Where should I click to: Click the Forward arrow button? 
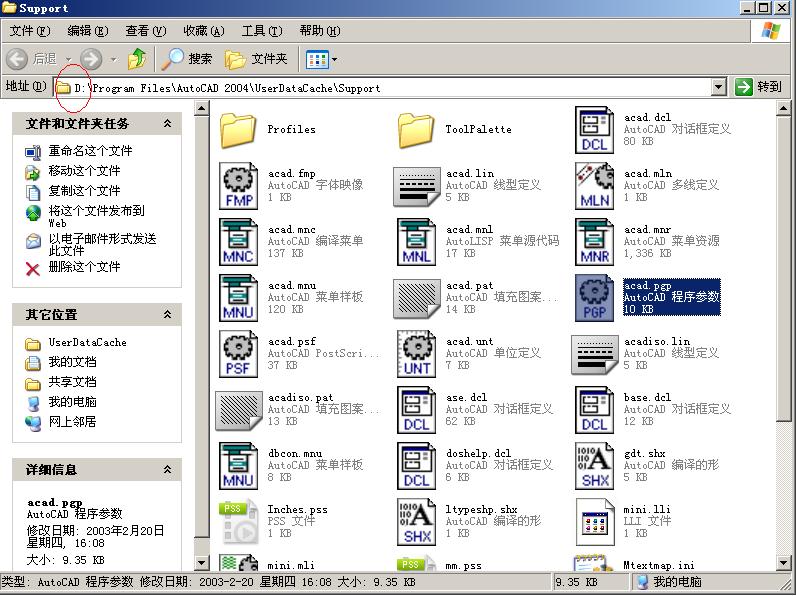(91, 59)
